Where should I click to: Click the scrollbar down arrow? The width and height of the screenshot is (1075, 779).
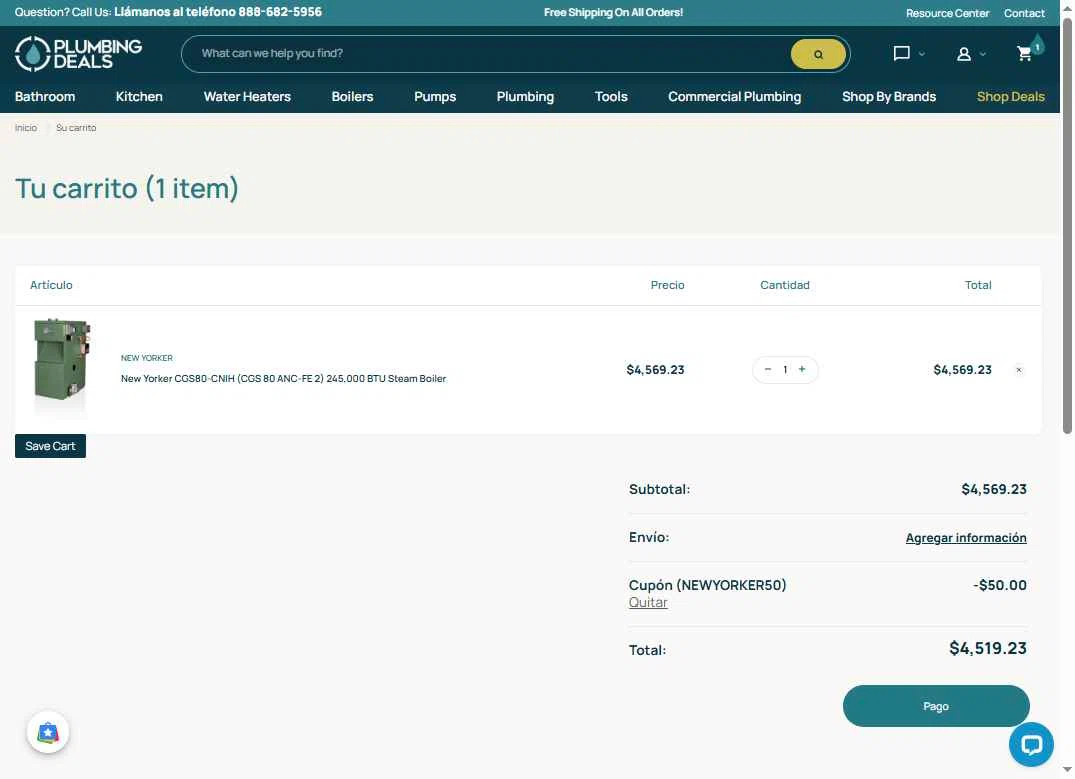[x=1067, y=769]
